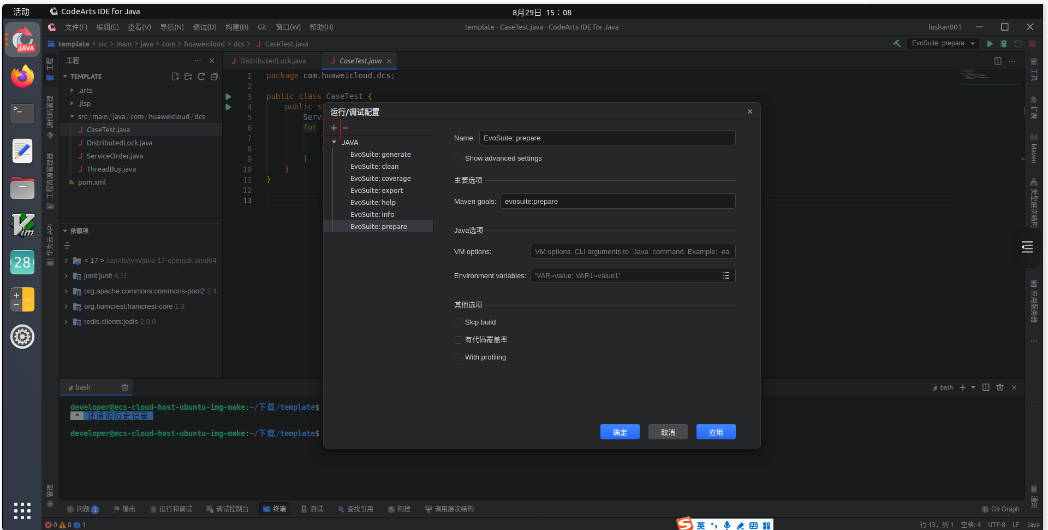Click the blue 确定 button
Viewport: 1048px width, 530px height.
click(620, 432)
